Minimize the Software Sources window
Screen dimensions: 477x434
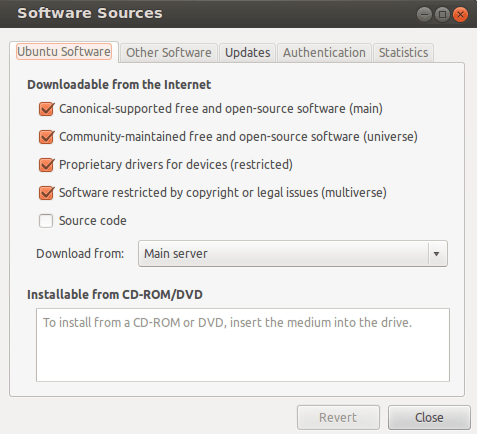pyautogui.click(x=424, y=15)
